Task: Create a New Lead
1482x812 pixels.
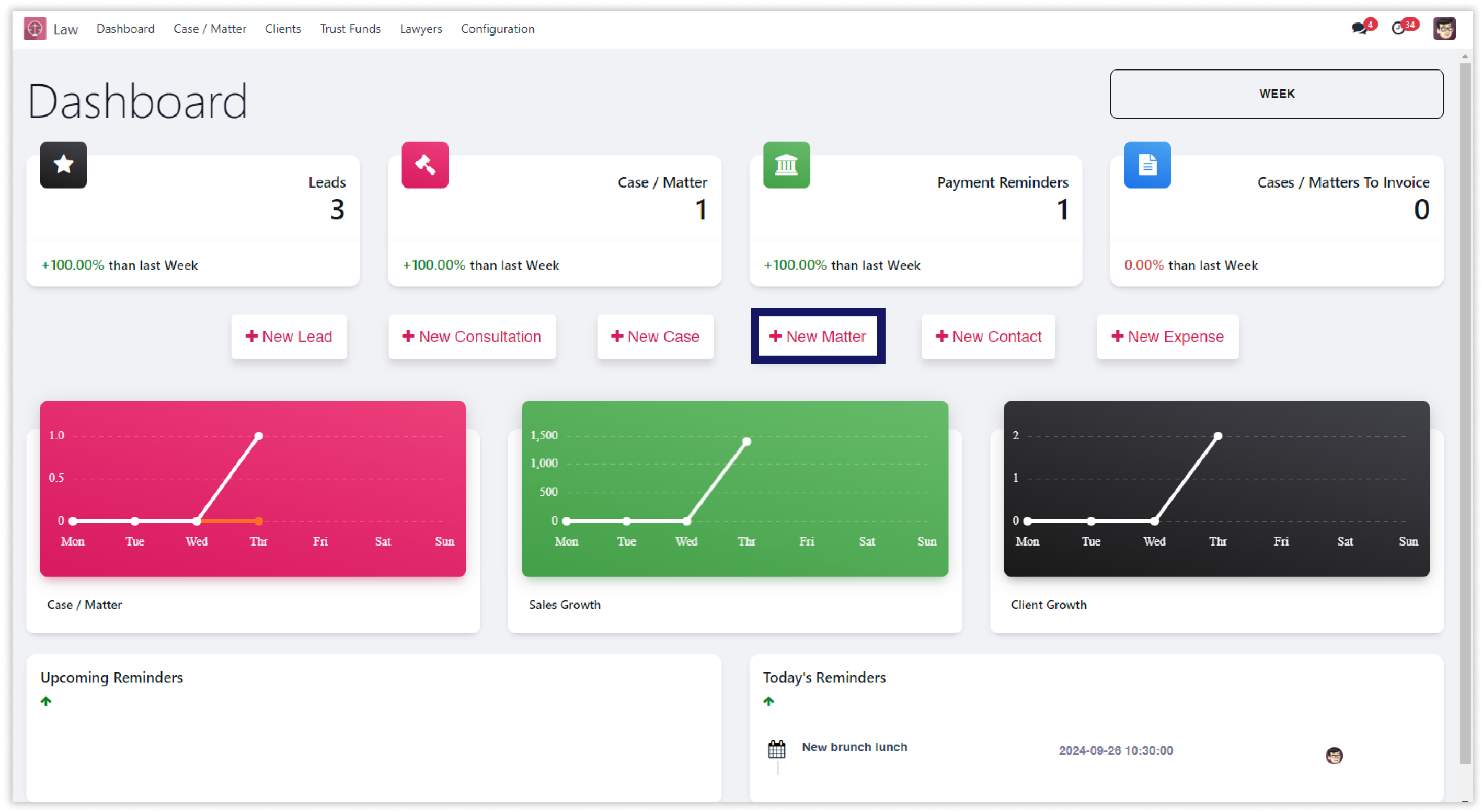Action: (289, 337)
